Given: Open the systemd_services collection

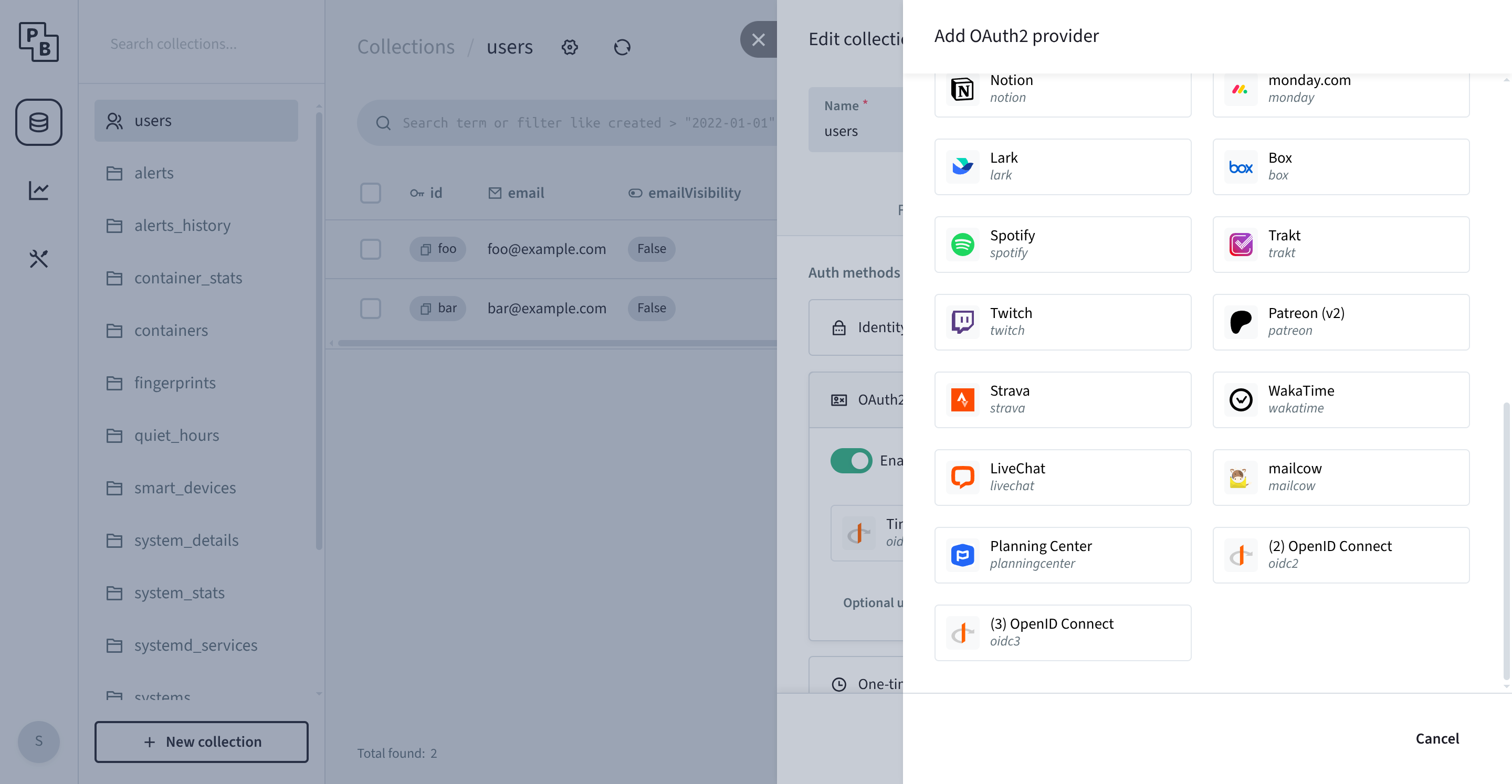Looking at the screenshot, I should (x=196, y=645).
